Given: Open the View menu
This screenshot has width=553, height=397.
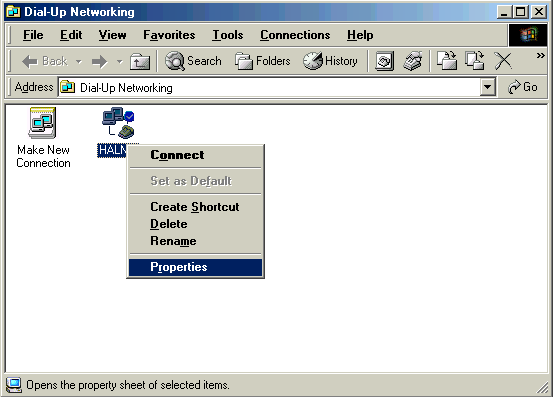Looking at the screenshot, I should [x=112, y=35].
